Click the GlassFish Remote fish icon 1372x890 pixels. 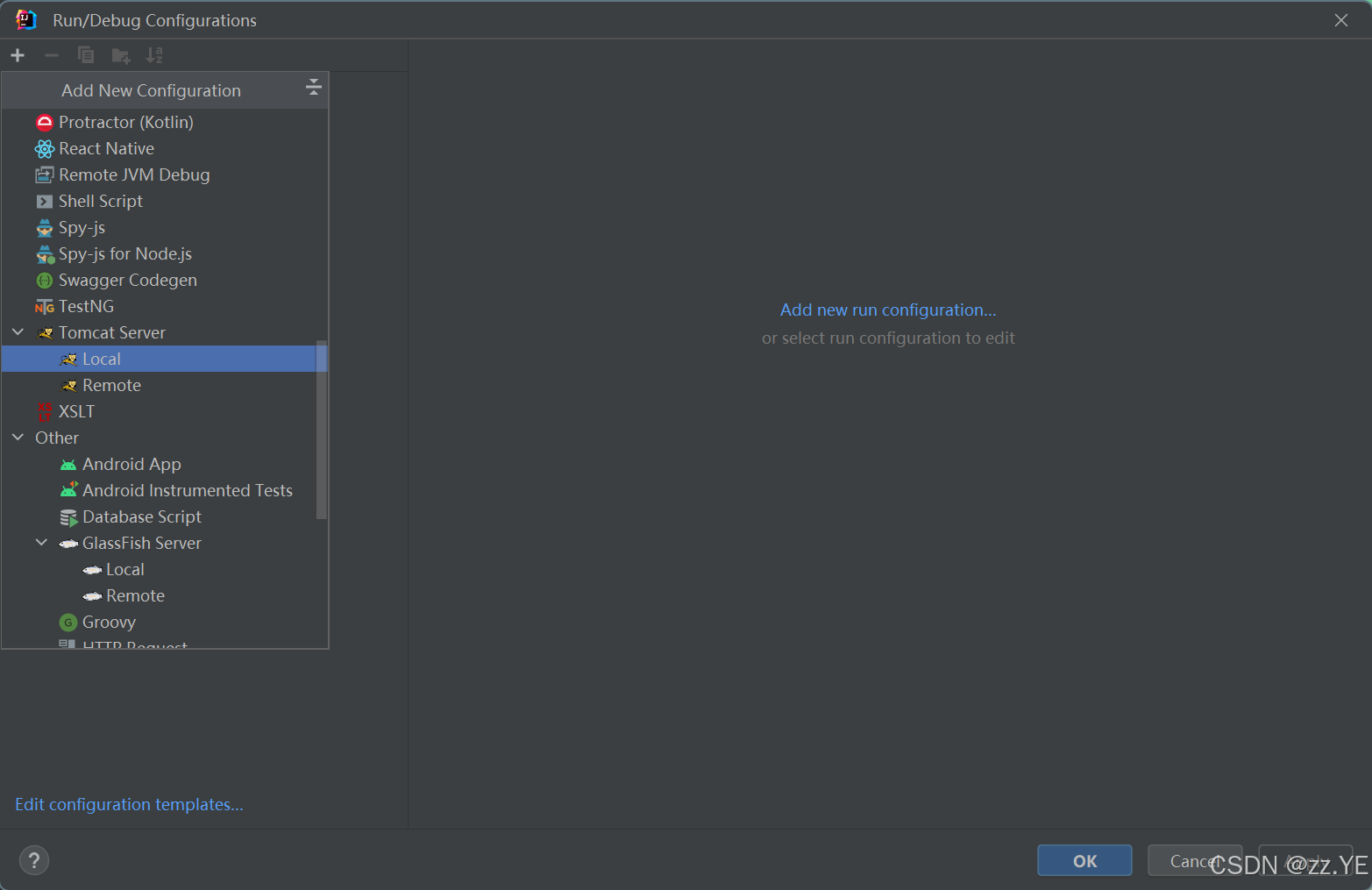click(92, 596)
